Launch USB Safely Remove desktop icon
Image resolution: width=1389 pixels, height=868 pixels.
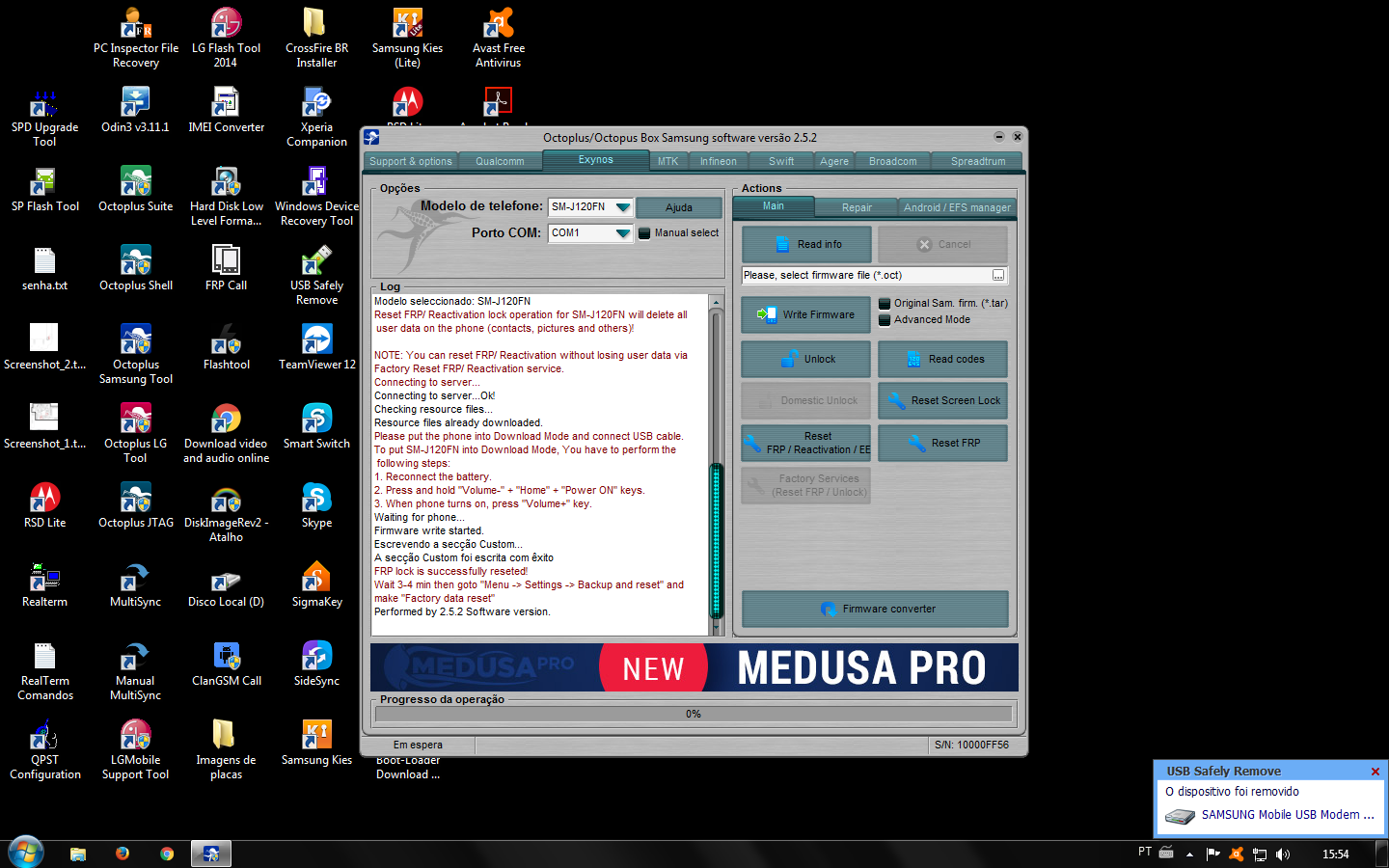(316, 276)
